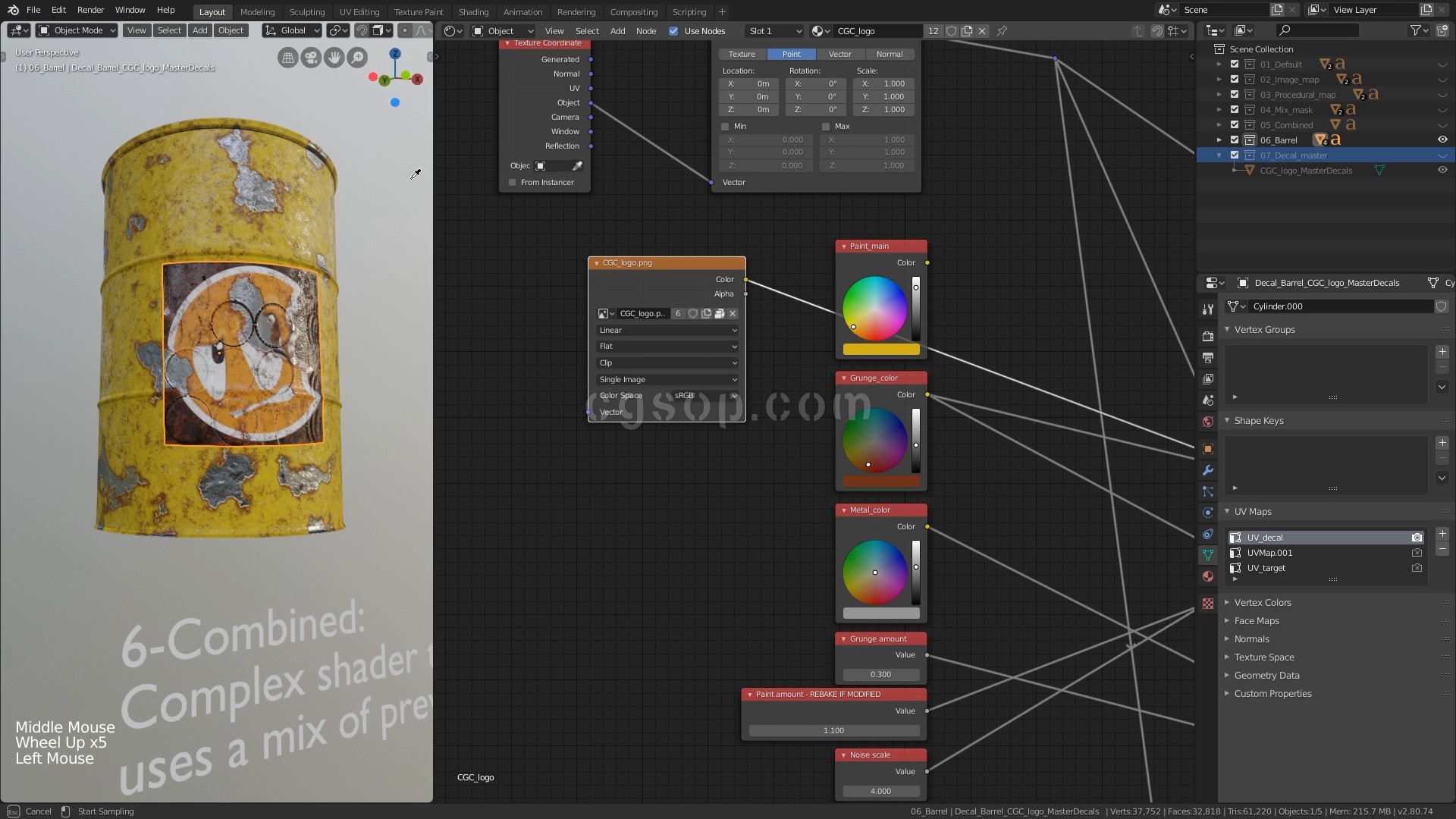The height and width of the screenshot is (819, 1456).
Task: Add a new UV map
Action: click(x=1442, y=535)
